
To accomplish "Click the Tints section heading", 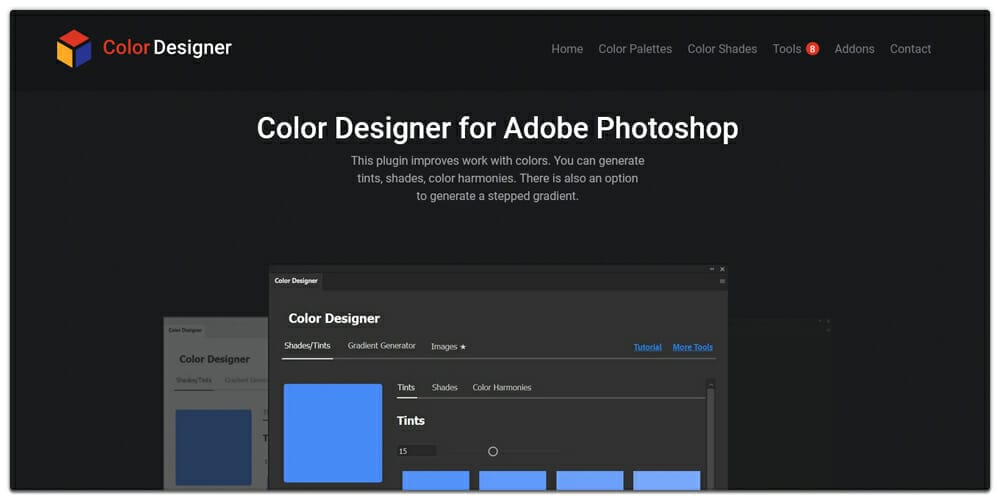I will click(x=411, y=421).
